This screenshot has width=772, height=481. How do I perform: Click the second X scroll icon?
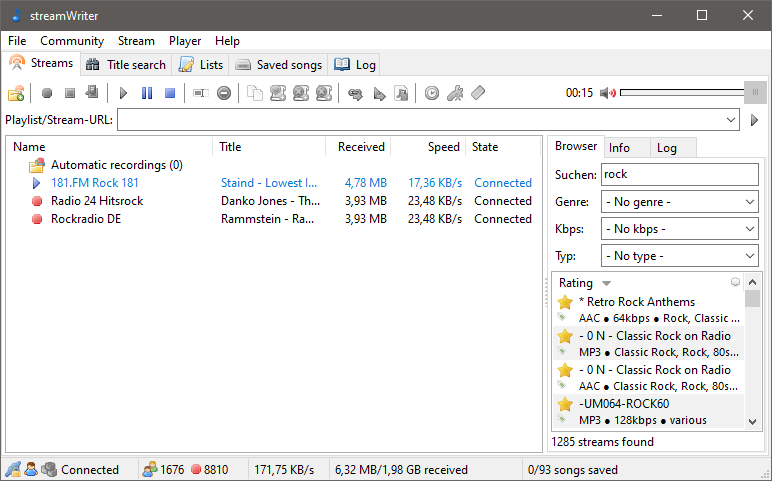click(x=324, y=93)
